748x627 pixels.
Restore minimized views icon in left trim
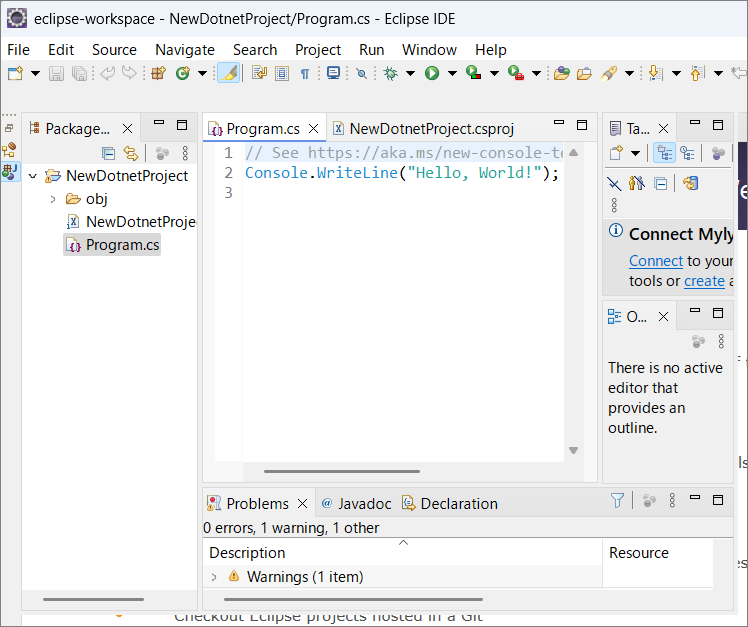pos(9,128)
